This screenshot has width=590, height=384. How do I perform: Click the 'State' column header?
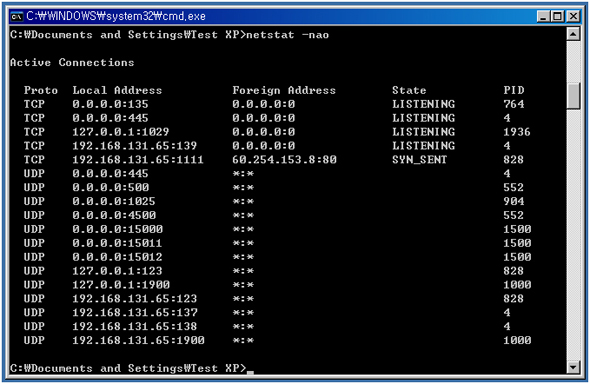coord(409,90)
